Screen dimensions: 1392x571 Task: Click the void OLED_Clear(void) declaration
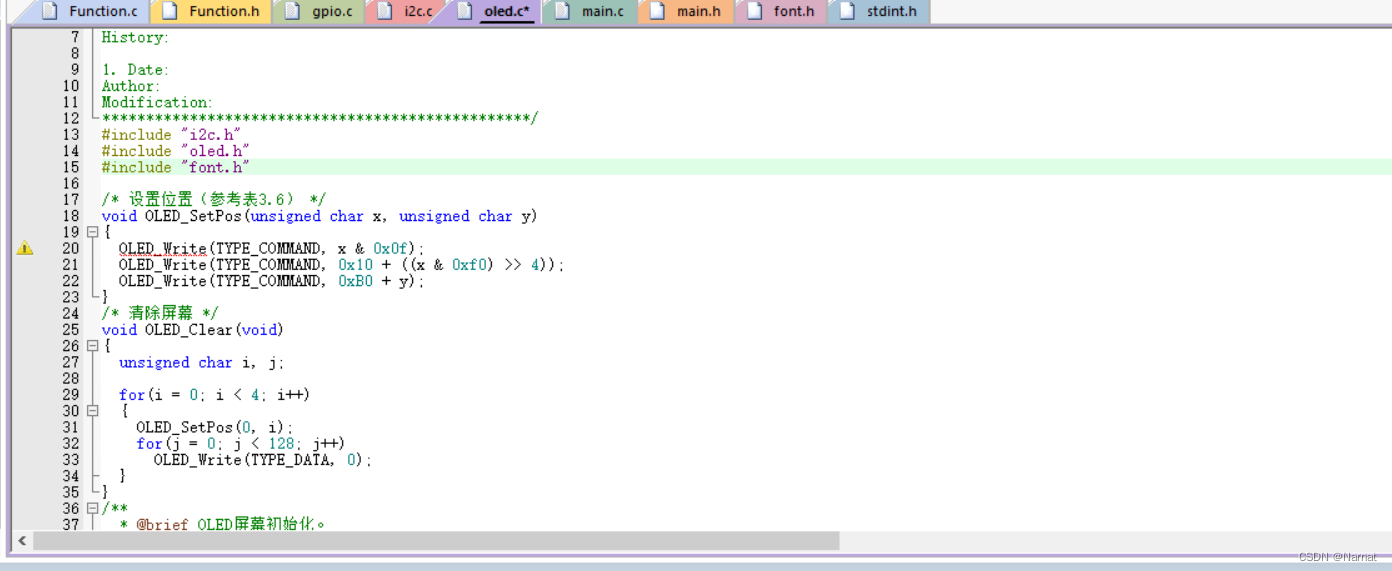click(x=193, y=329)
